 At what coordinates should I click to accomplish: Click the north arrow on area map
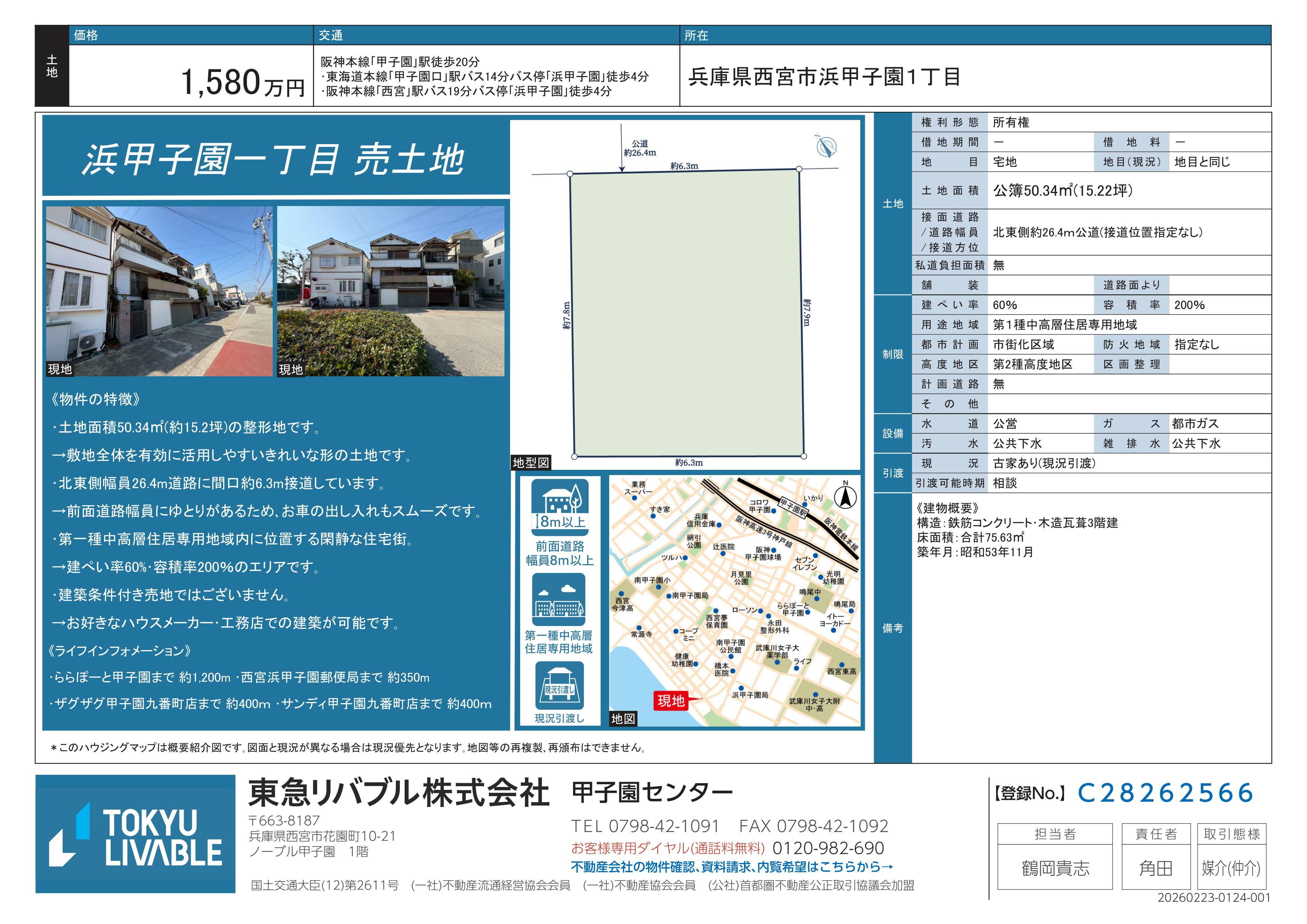pos(845,498)
